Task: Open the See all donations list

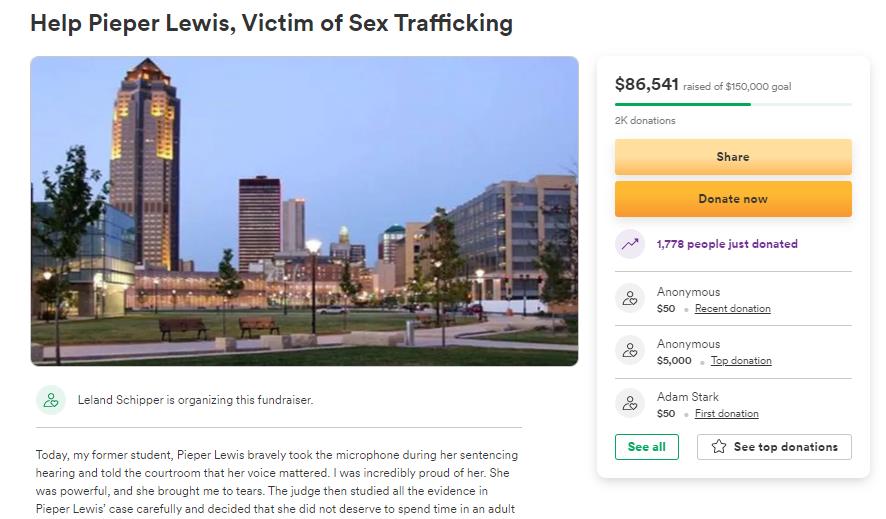Action: pyautogui.click(x=646, y=447)
